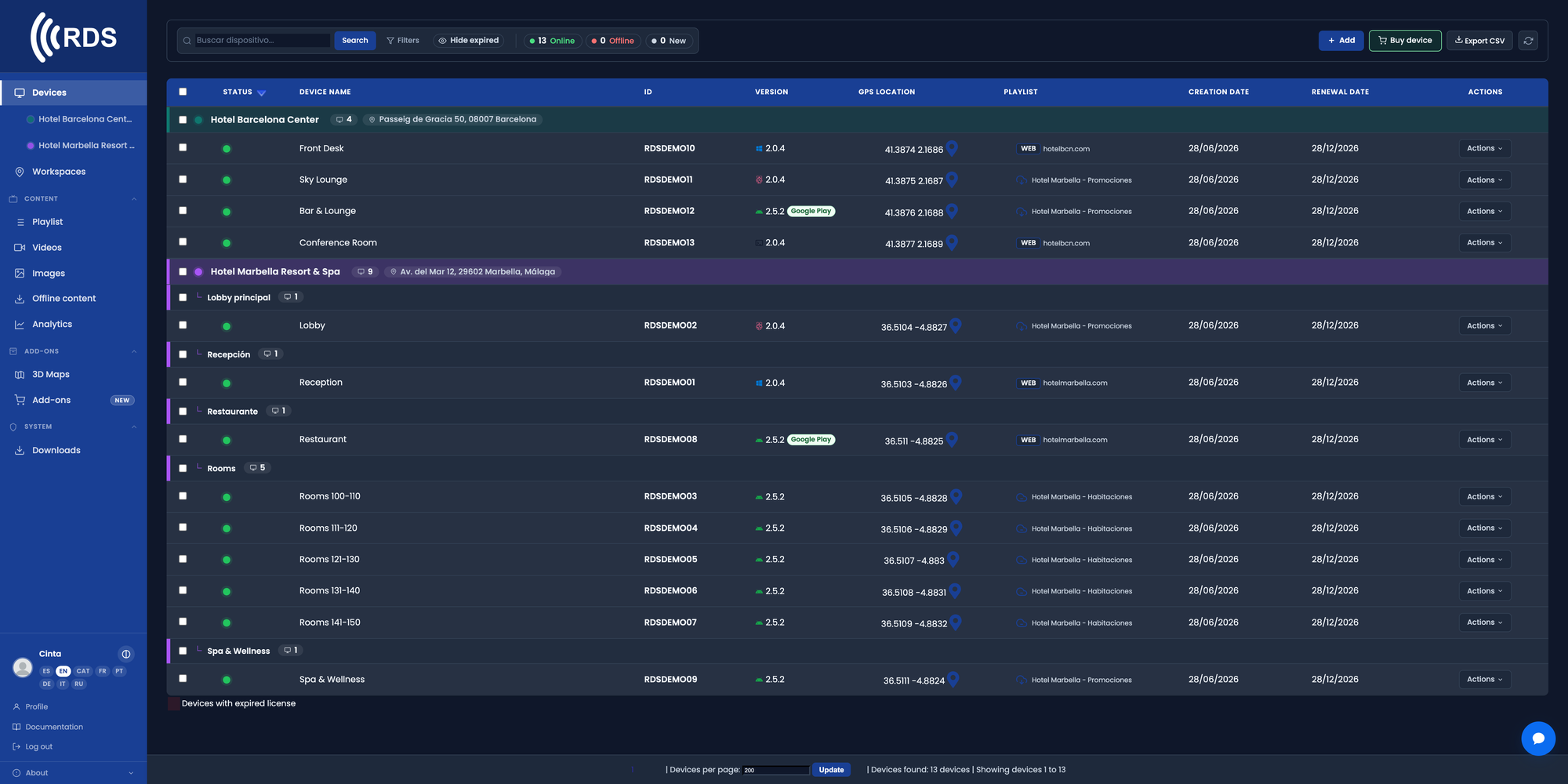Click the green status dot for Sky Lounge
The height and width of the screenshot is (784, 1568).
(227, 180)
